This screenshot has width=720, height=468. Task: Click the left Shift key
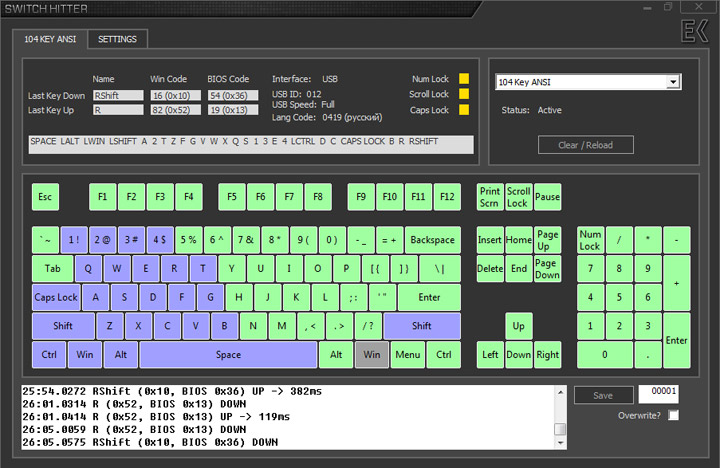(x=63, y=326)
